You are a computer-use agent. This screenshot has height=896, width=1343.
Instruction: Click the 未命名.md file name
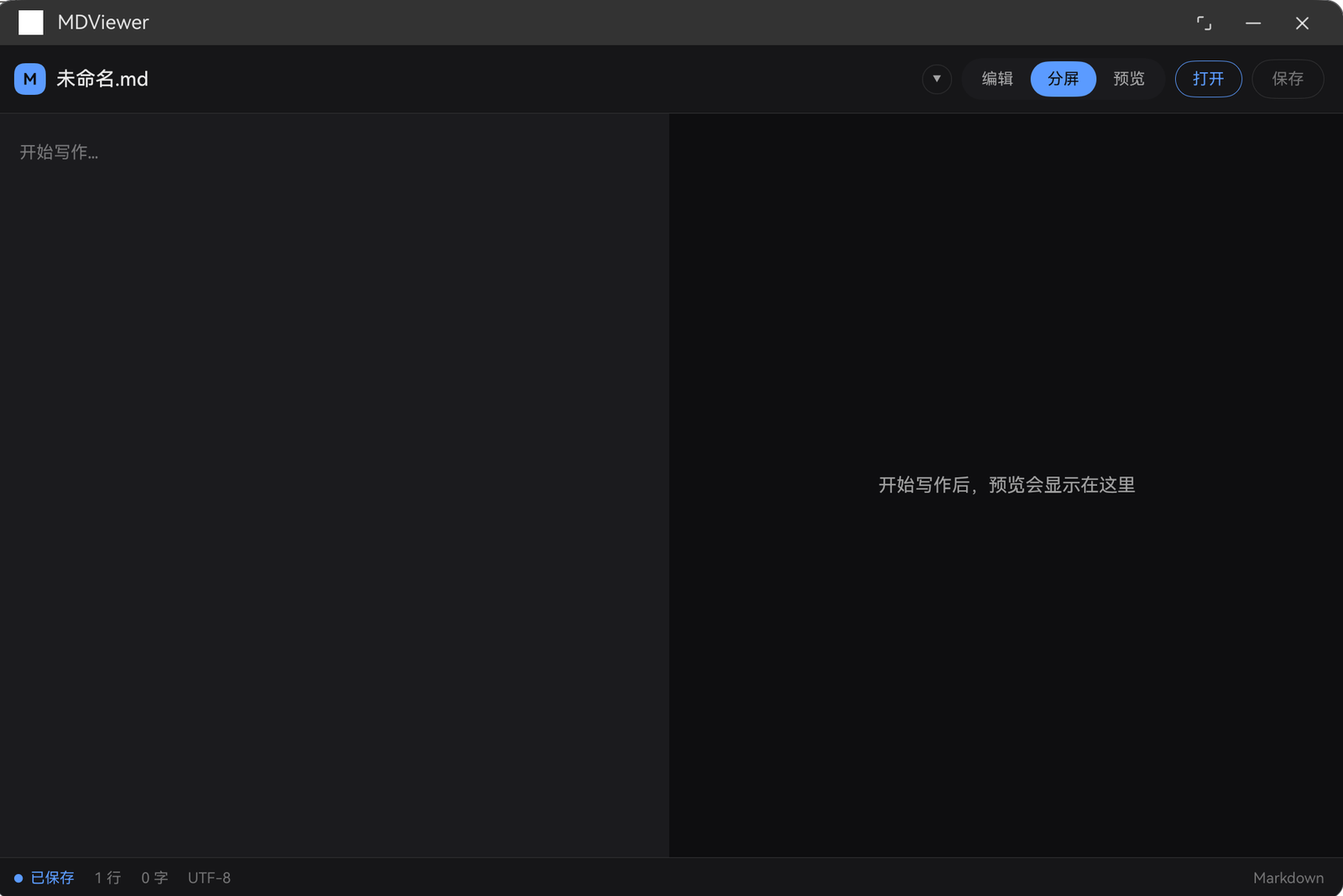pos(102,79)
